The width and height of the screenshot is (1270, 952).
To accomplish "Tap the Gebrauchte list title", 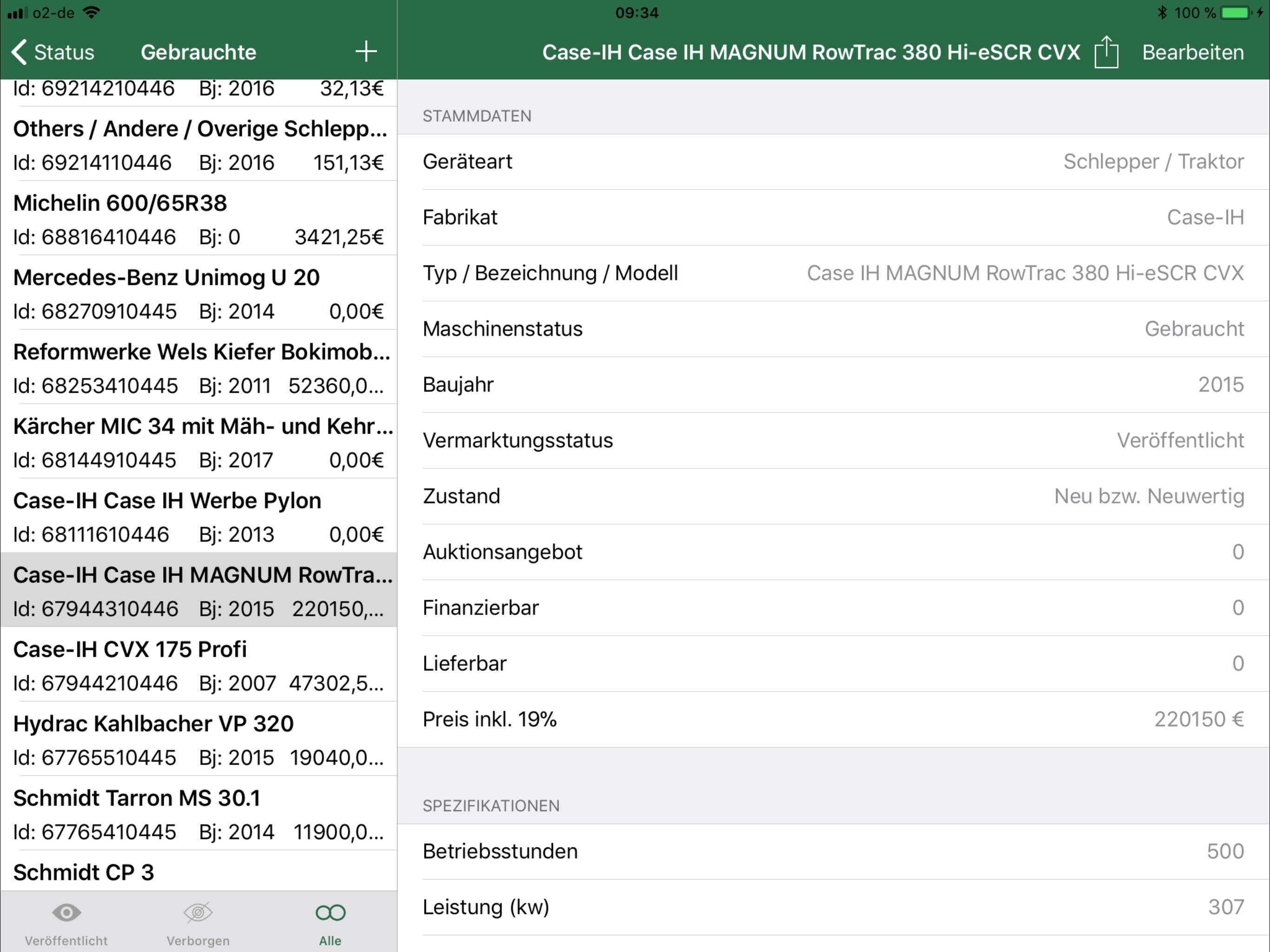I will pos(198,52).
